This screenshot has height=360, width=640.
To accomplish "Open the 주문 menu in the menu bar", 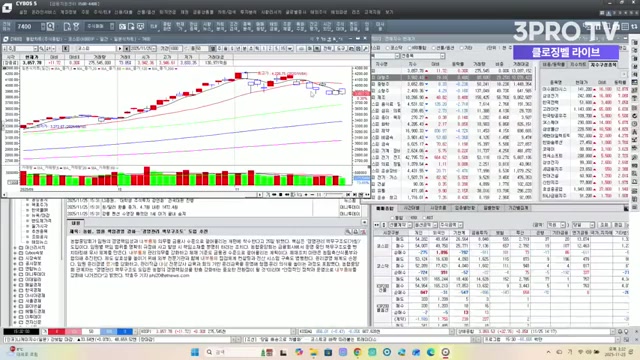I will coord(85,13).
